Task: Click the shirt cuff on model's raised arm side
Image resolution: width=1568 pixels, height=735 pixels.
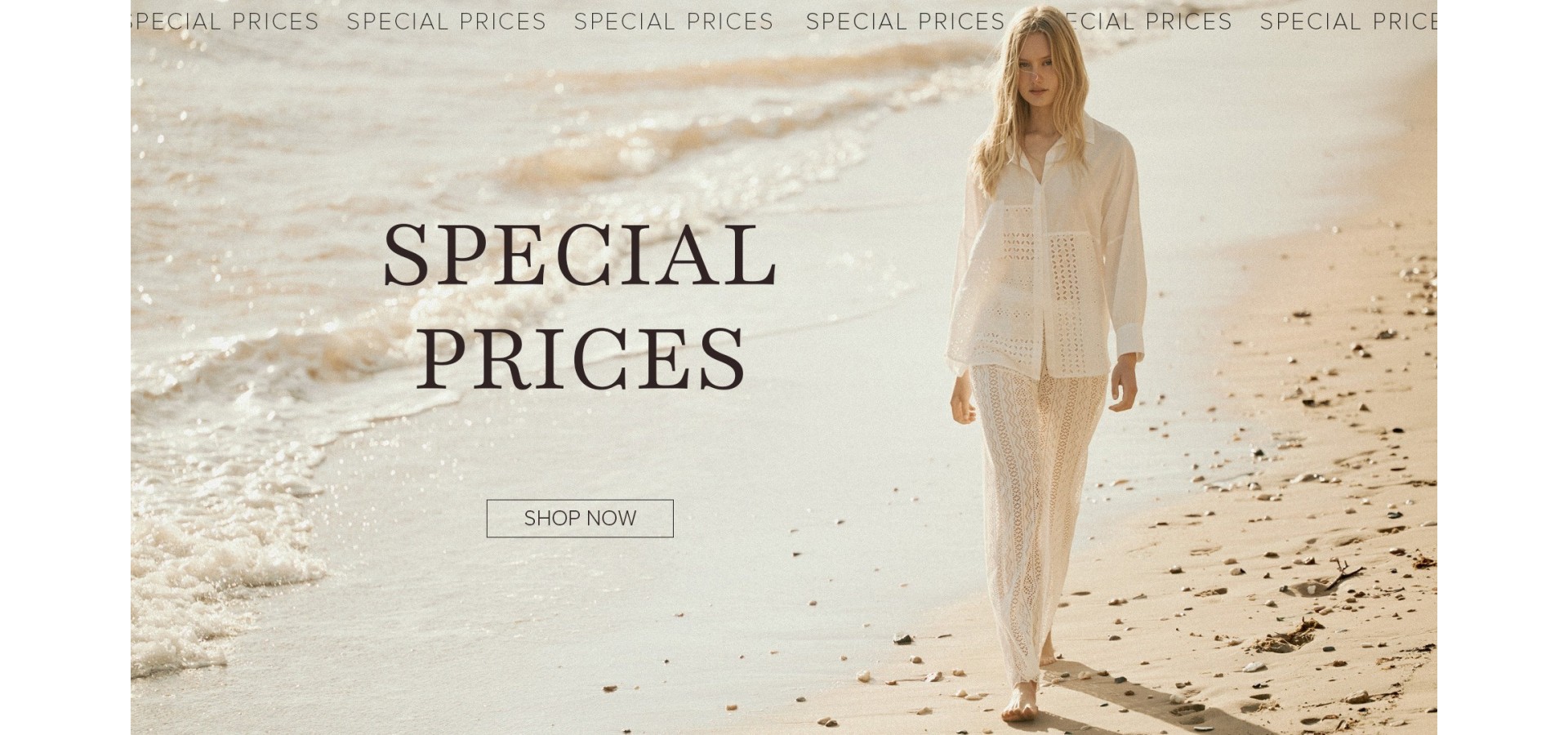Action: [1129, 339]
